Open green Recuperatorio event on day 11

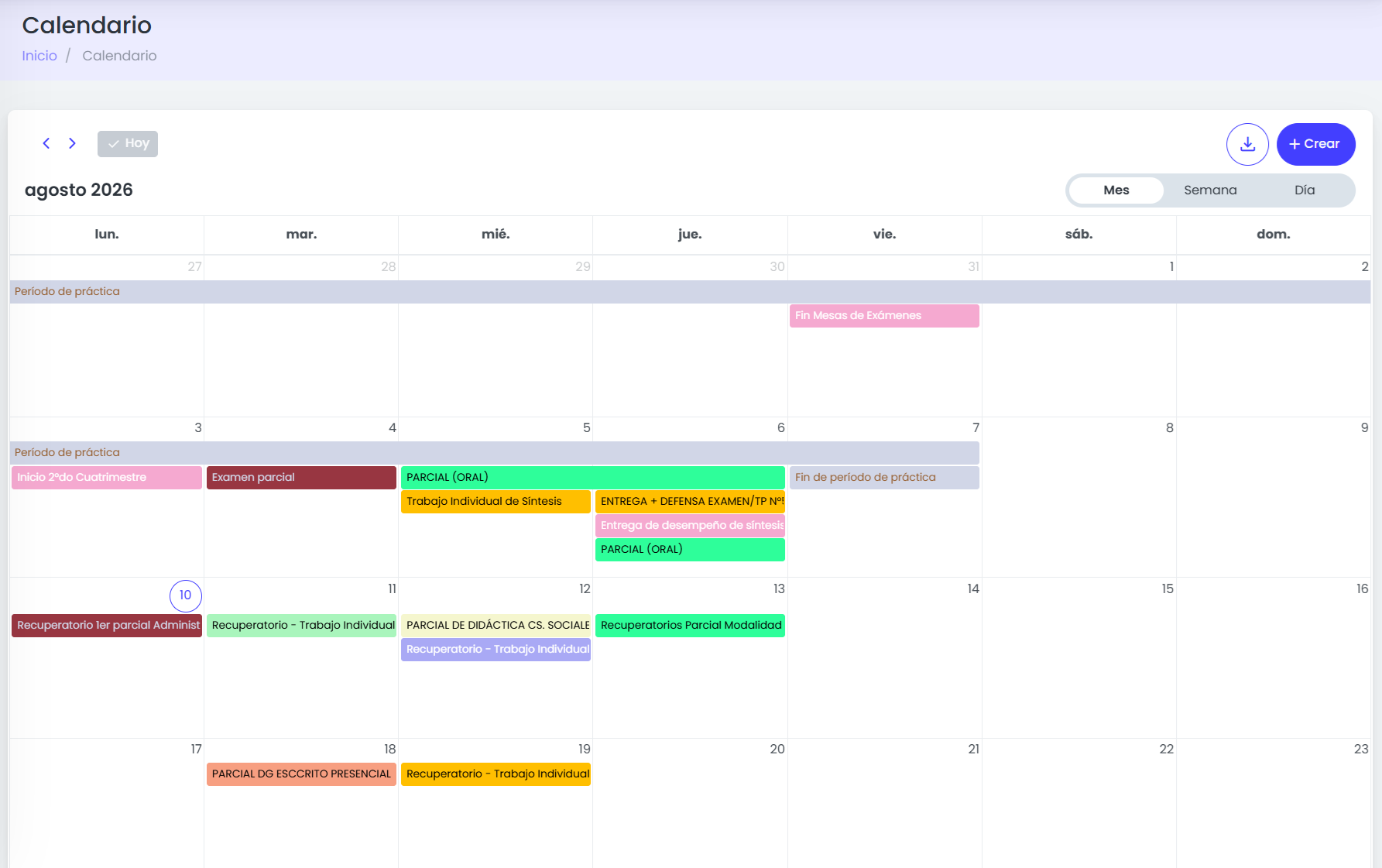coord(301,626)
